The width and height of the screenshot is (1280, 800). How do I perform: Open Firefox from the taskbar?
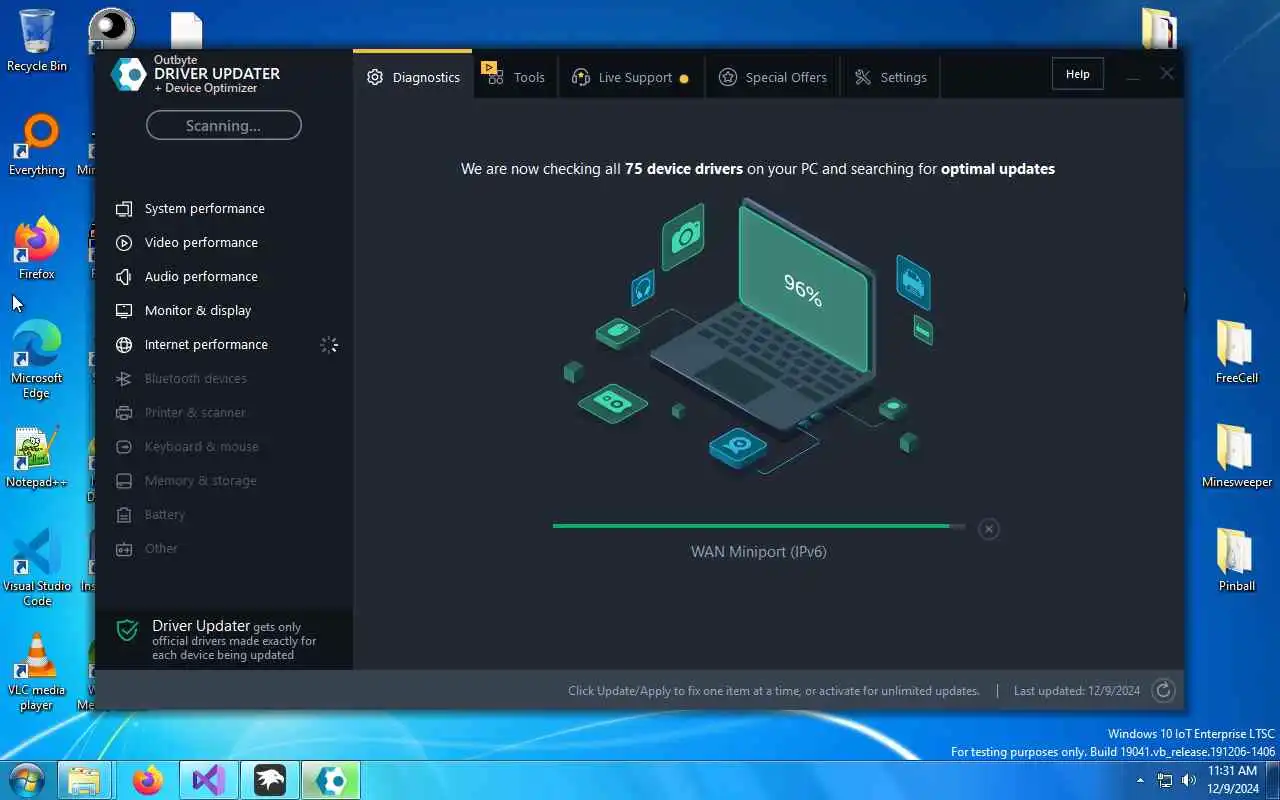(148, 780)
